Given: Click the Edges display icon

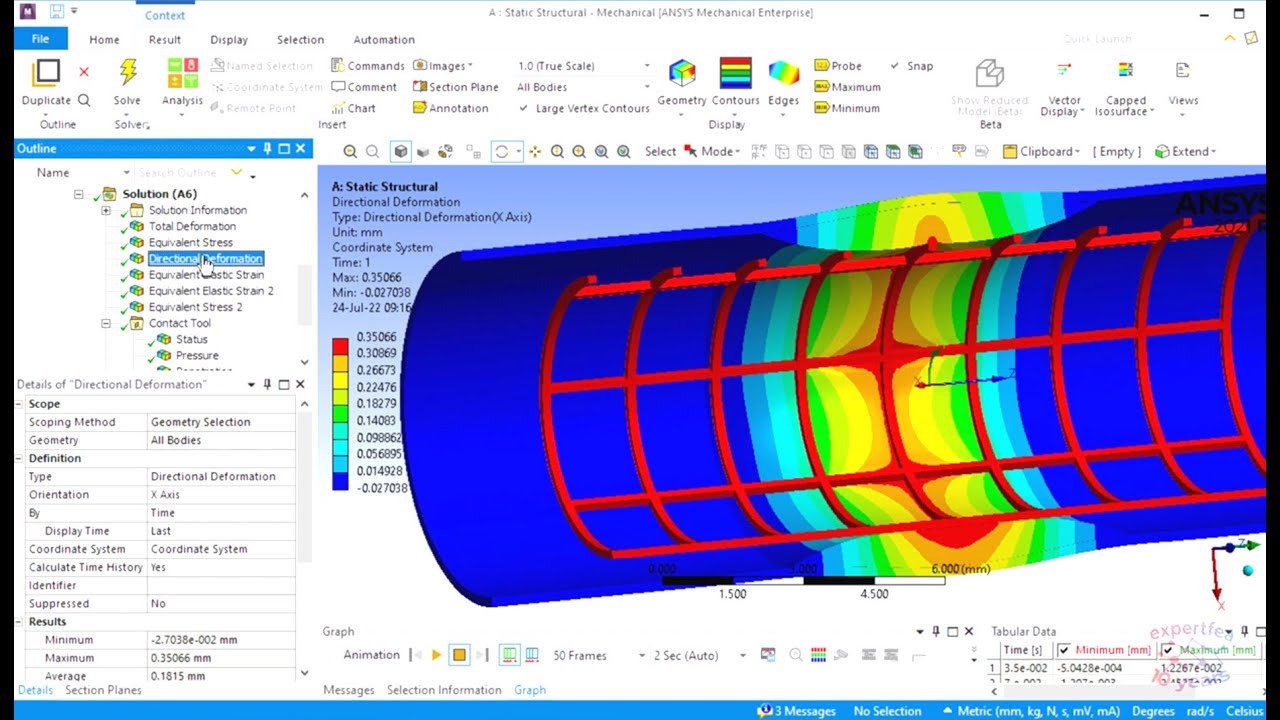Looking at the screenshot, I should click(x=783, y=73).
